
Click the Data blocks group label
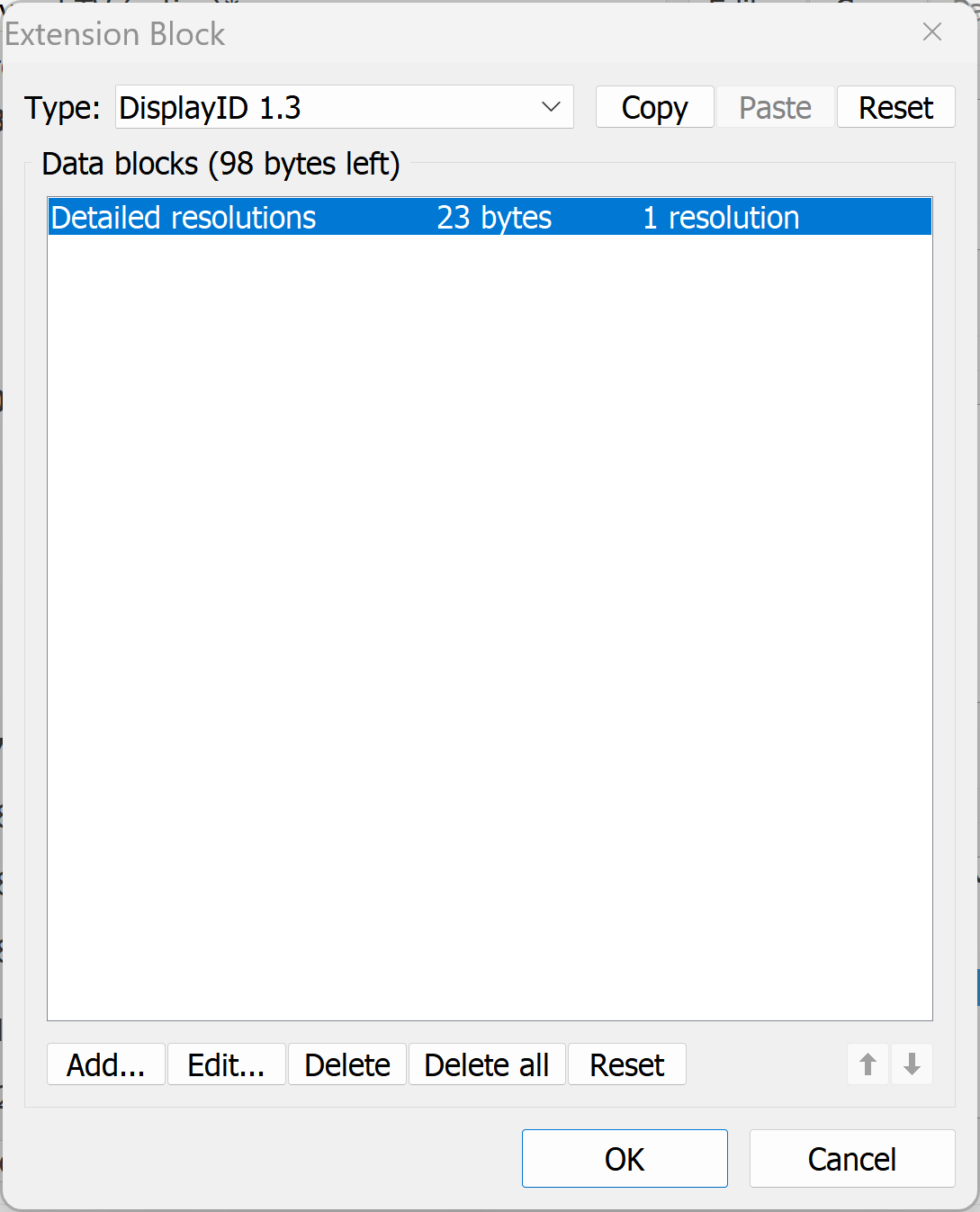220,164
